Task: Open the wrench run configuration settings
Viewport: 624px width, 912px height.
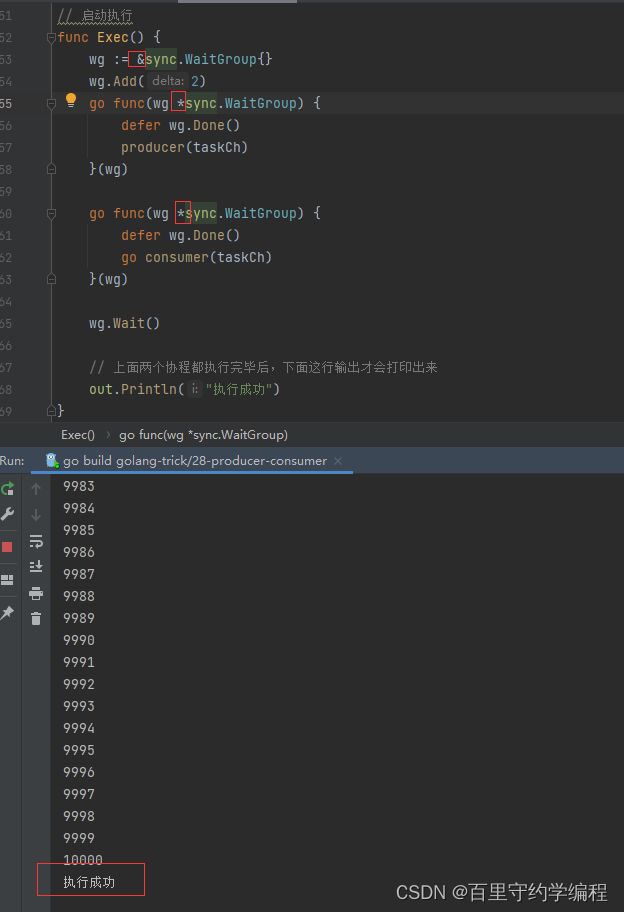Action: [8, 514]
